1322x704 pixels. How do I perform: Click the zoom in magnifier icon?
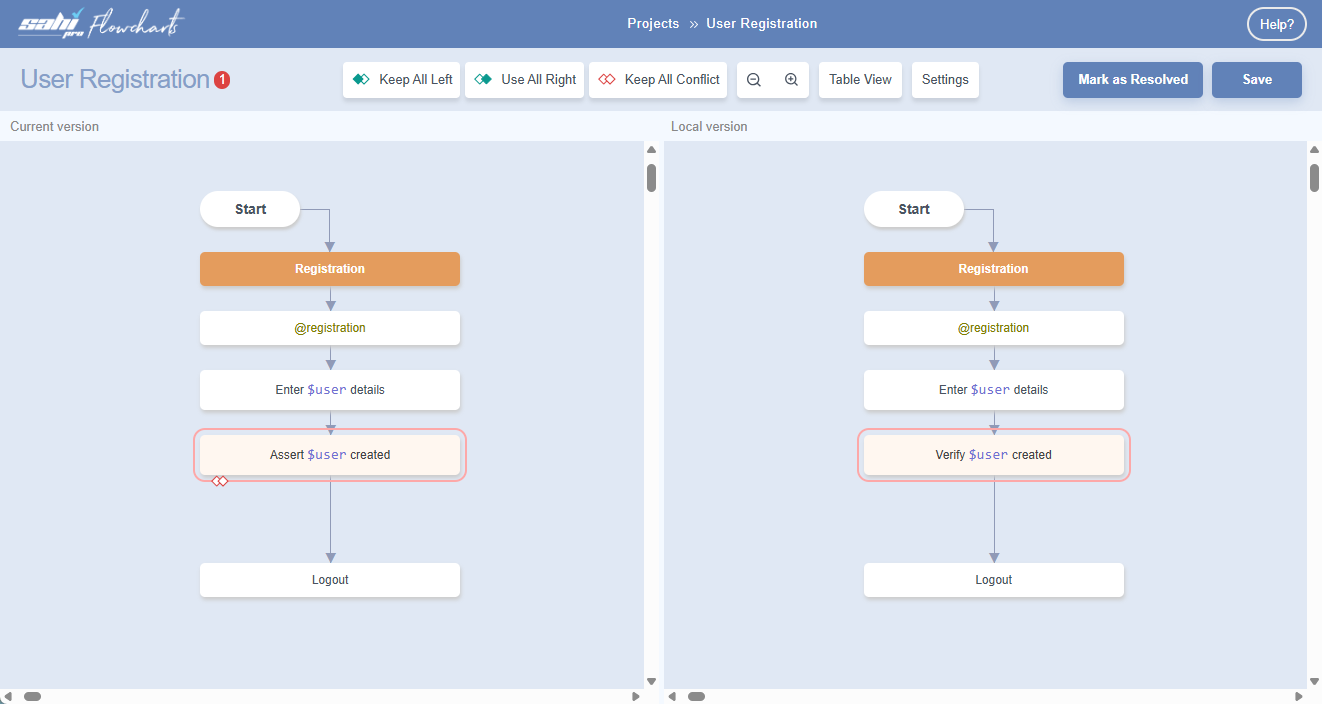coord(791,80)
